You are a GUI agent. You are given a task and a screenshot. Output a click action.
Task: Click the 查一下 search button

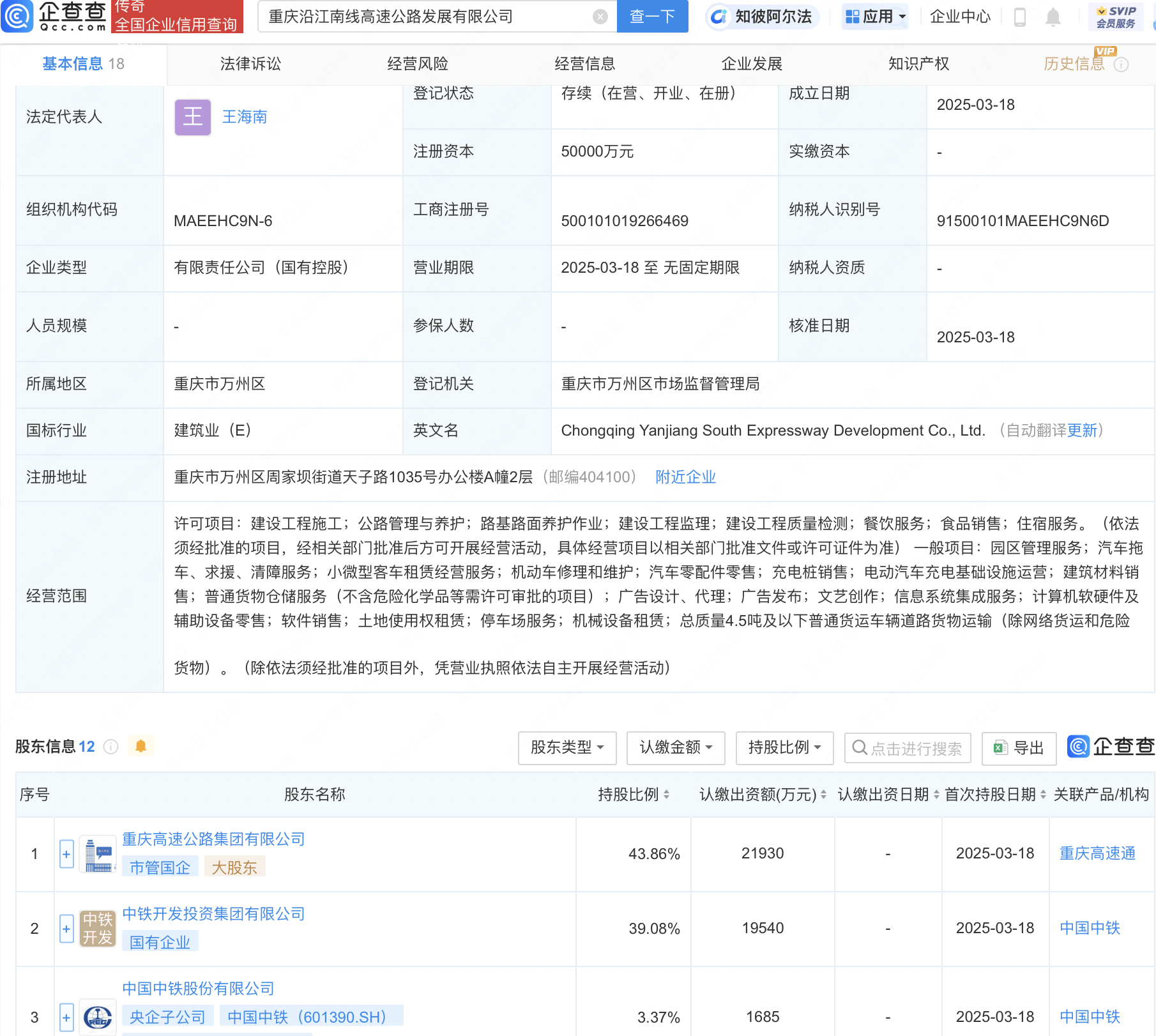coord(652,17)
